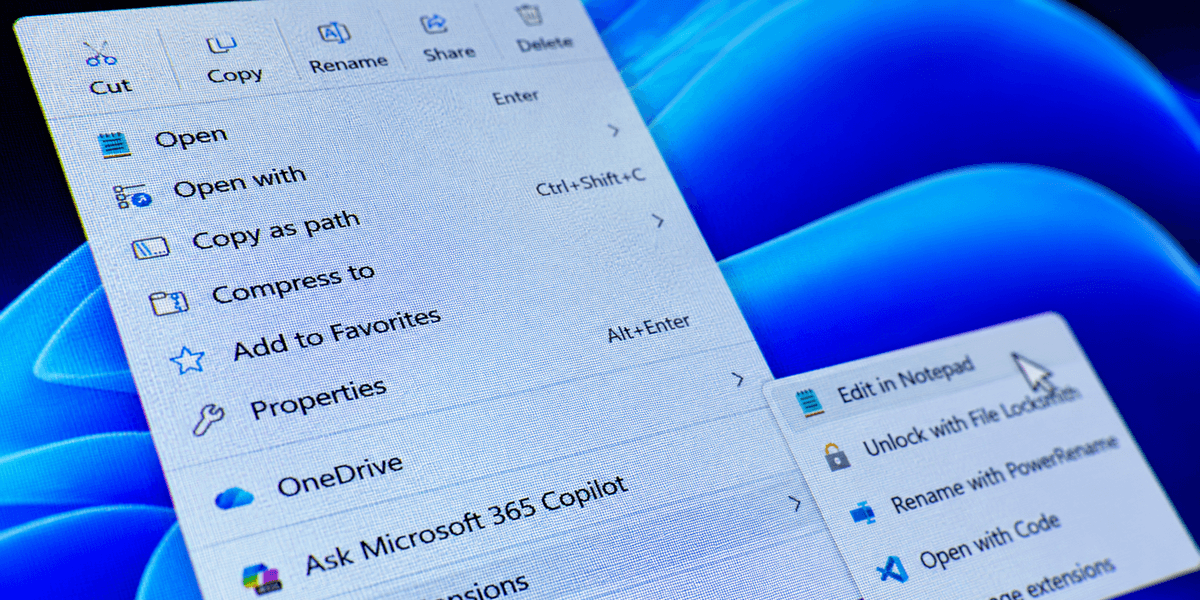Click the Notepad icon in the submenu
Viewport: 1200px width, 600px height.
click(808, 401)
